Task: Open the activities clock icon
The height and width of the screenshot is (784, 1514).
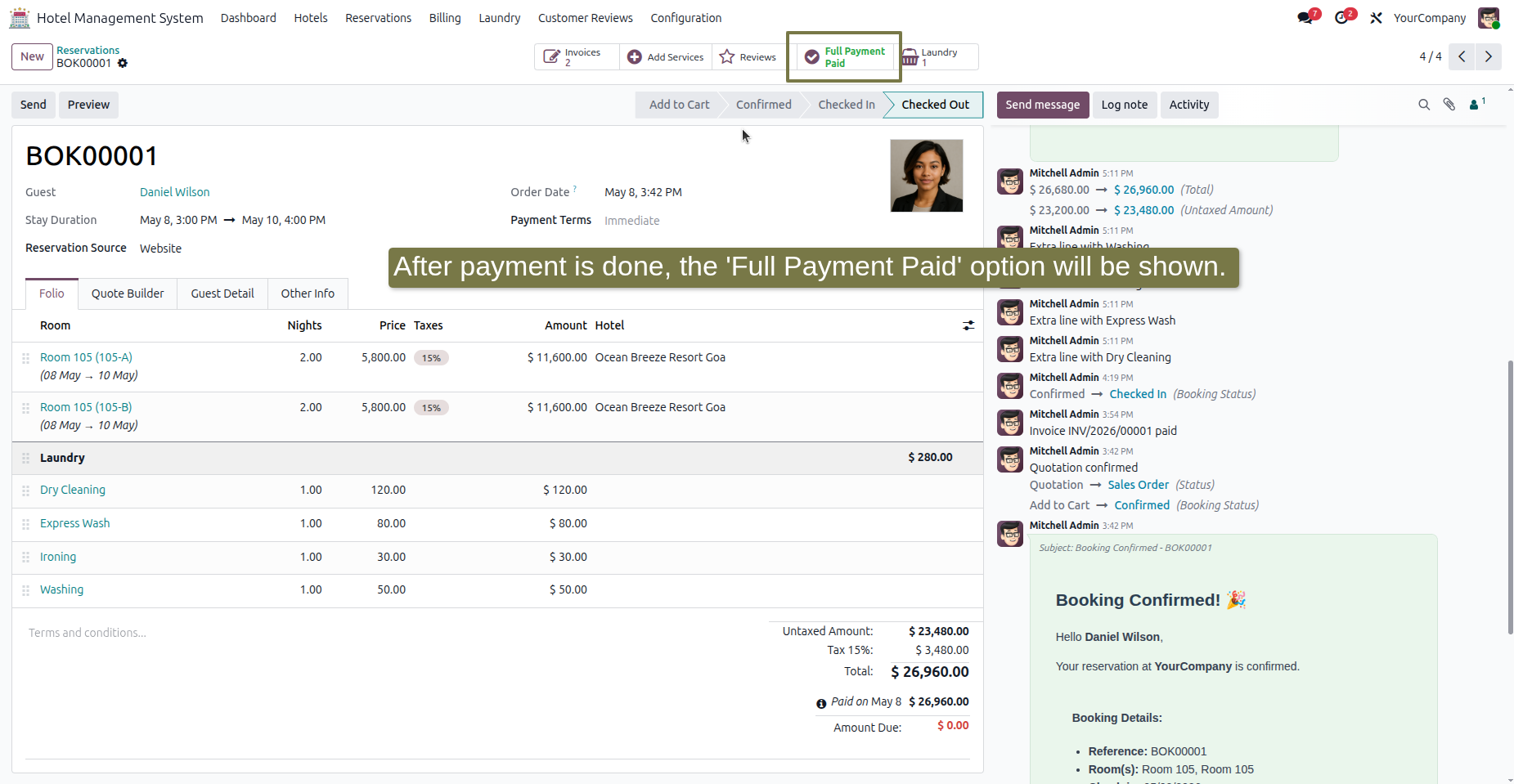Action: (x=1341, y=18)
